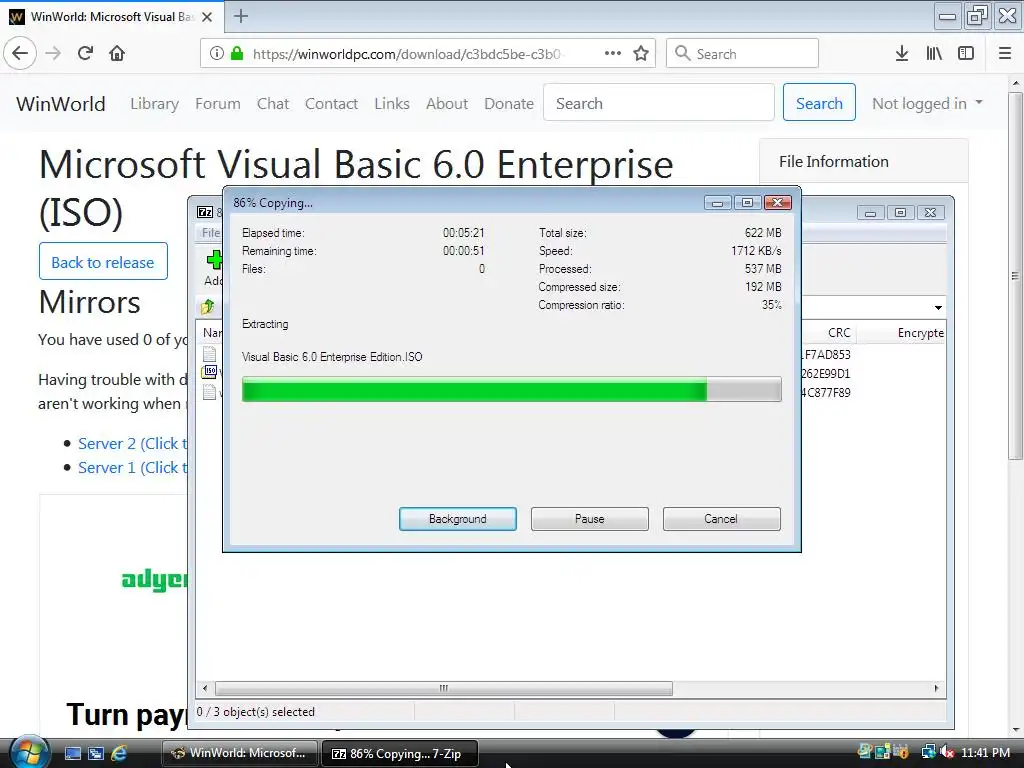Open the Donate nav item
The width and height of the screenshot is (1024, 768).
(x=509, y=104)
